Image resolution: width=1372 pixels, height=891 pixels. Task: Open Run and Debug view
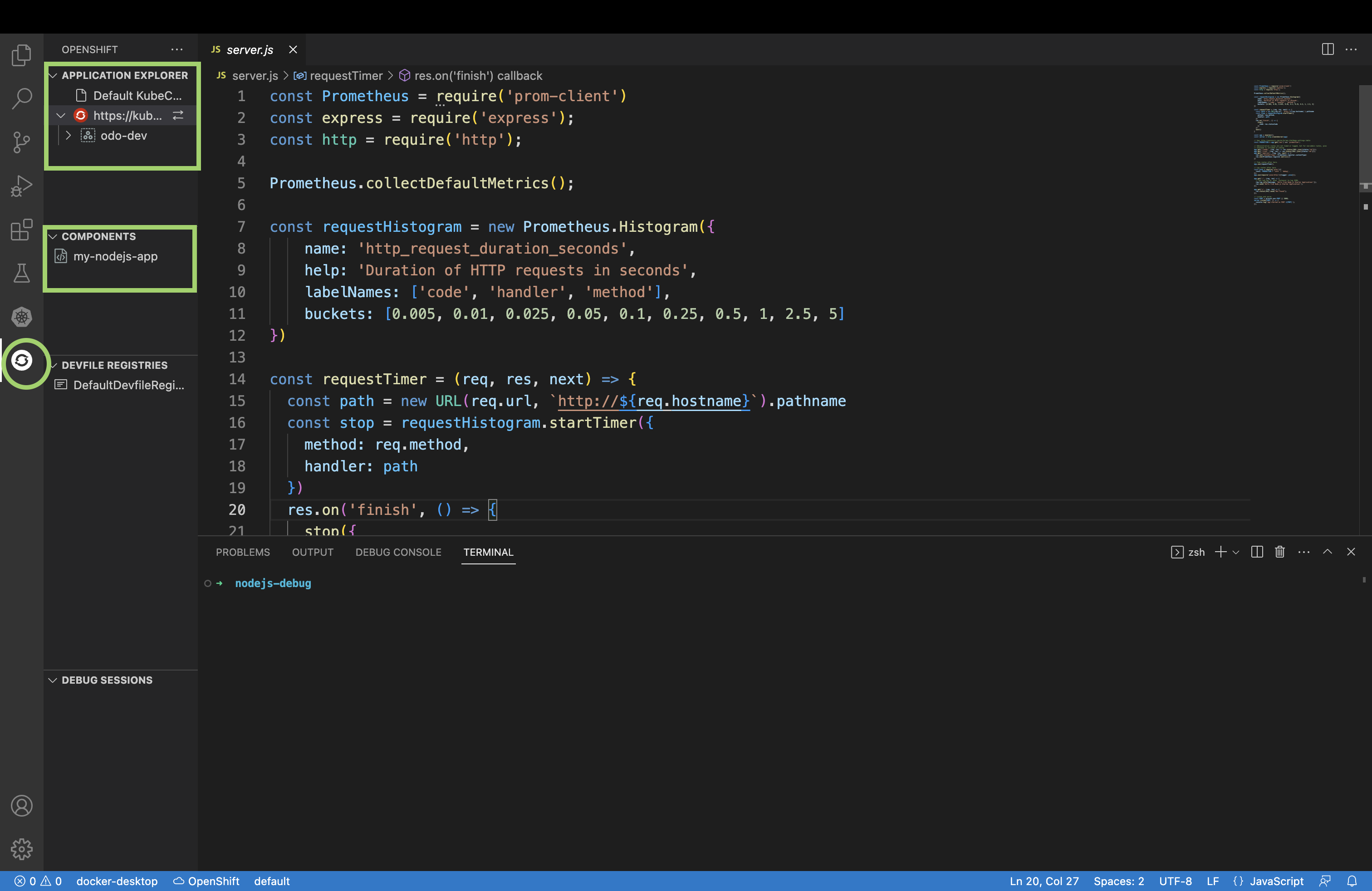pyautogui.click(x=21, y=186)
